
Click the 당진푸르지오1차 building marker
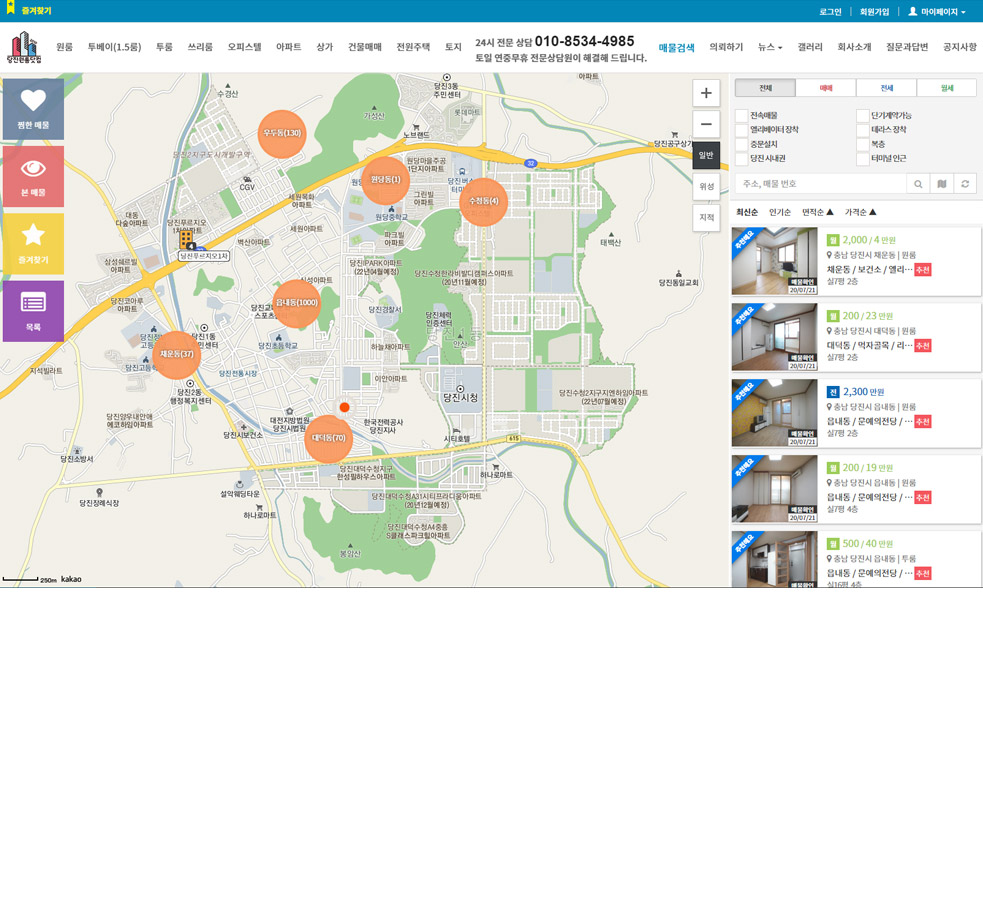coord(187,239)
